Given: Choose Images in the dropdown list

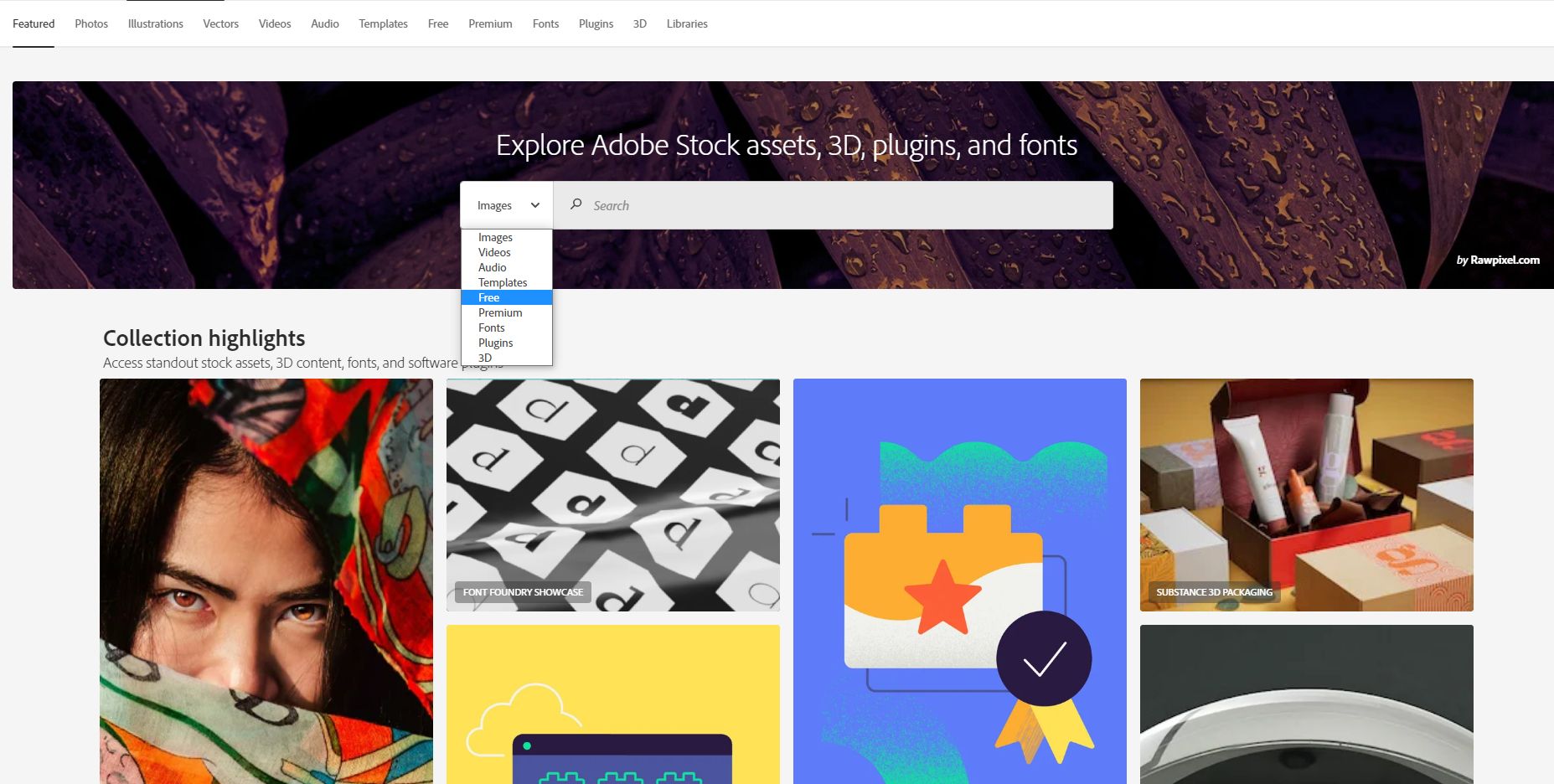Looking at the screenshot, I should tap(507, 237).
